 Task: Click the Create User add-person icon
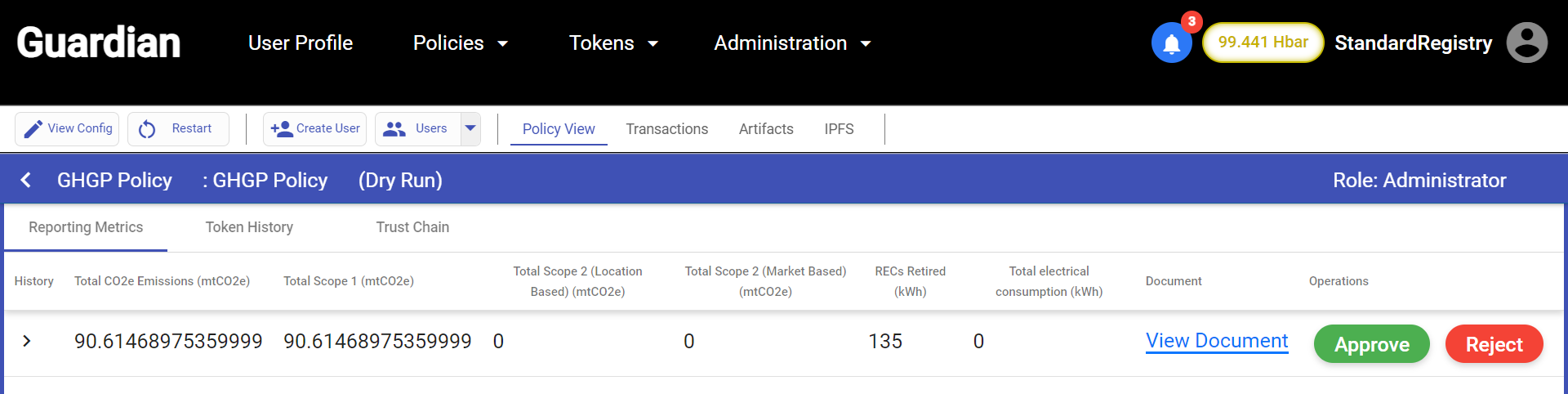point(282,129)
